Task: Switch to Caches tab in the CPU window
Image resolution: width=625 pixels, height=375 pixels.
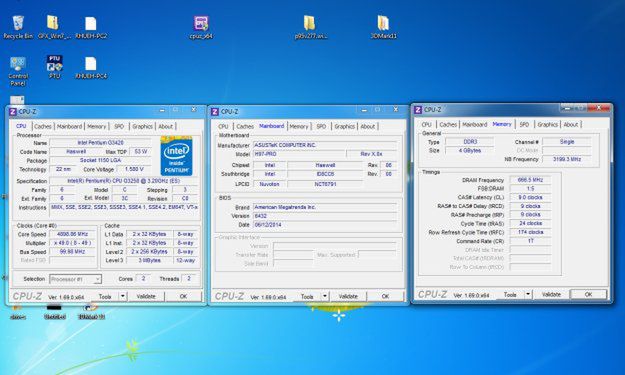Action: pyautogui.click(x=43, y=126)
